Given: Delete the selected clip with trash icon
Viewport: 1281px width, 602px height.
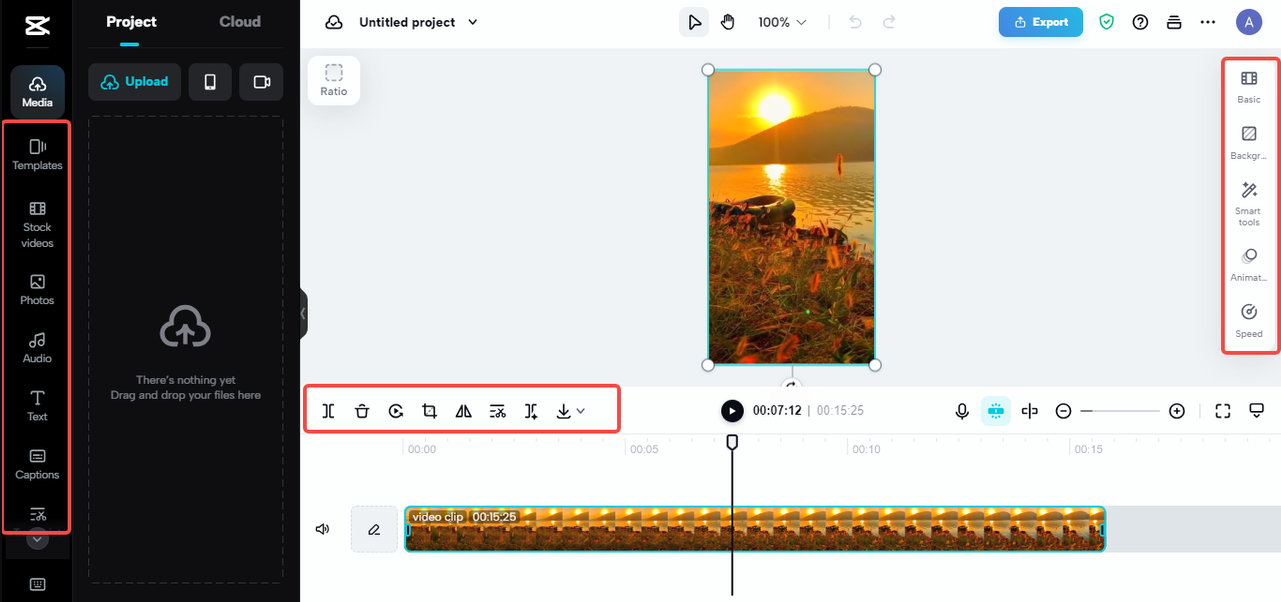Looking at the screenshot, I should (362, 411).
